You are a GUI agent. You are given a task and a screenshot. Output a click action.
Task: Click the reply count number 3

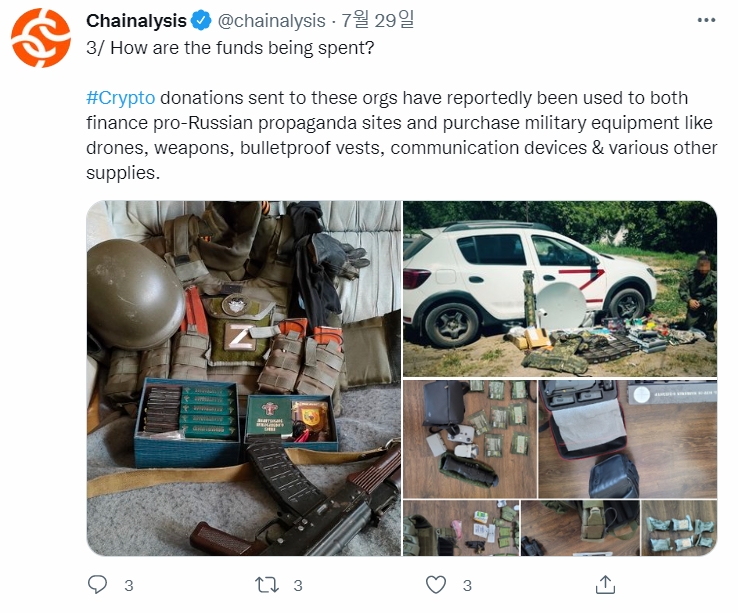pyautogui.click(x=129, y=586)
